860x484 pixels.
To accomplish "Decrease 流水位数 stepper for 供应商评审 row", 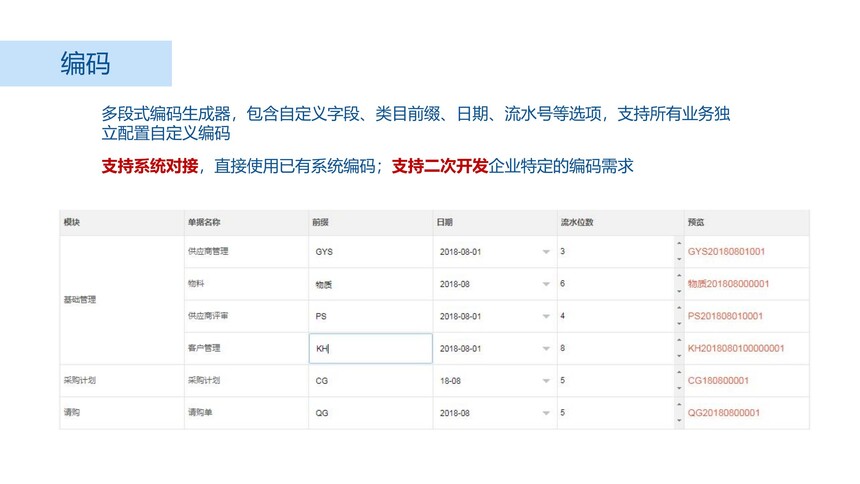I will tap(679, 324).
